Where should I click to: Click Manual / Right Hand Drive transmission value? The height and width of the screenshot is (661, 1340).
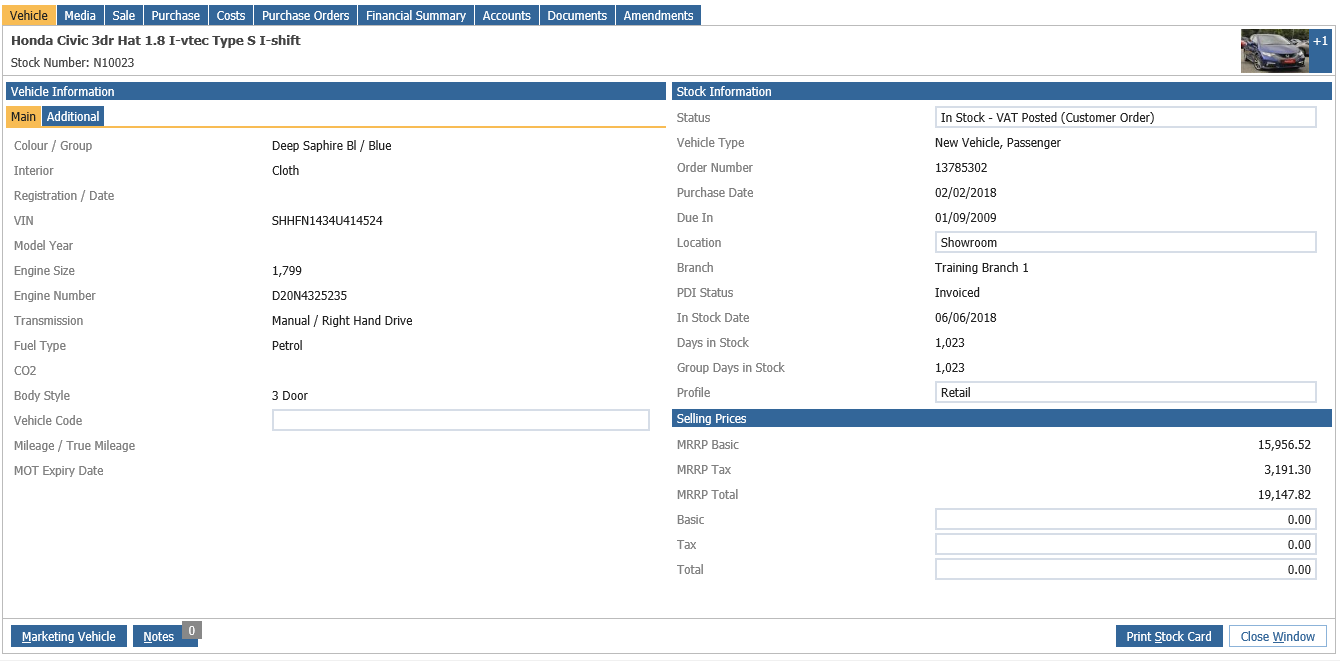pyautogui.click(x=342, y=321)
